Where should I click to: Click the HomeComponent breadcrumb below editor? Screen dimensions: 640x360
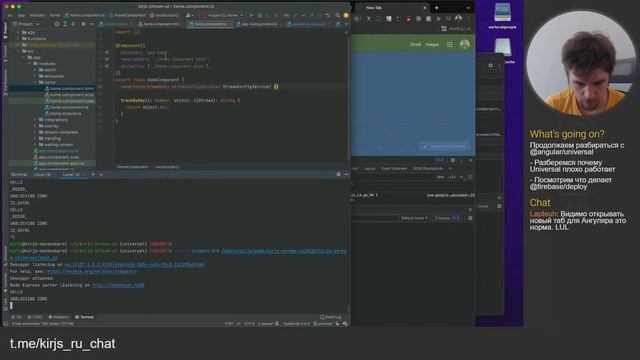[132, 167]
